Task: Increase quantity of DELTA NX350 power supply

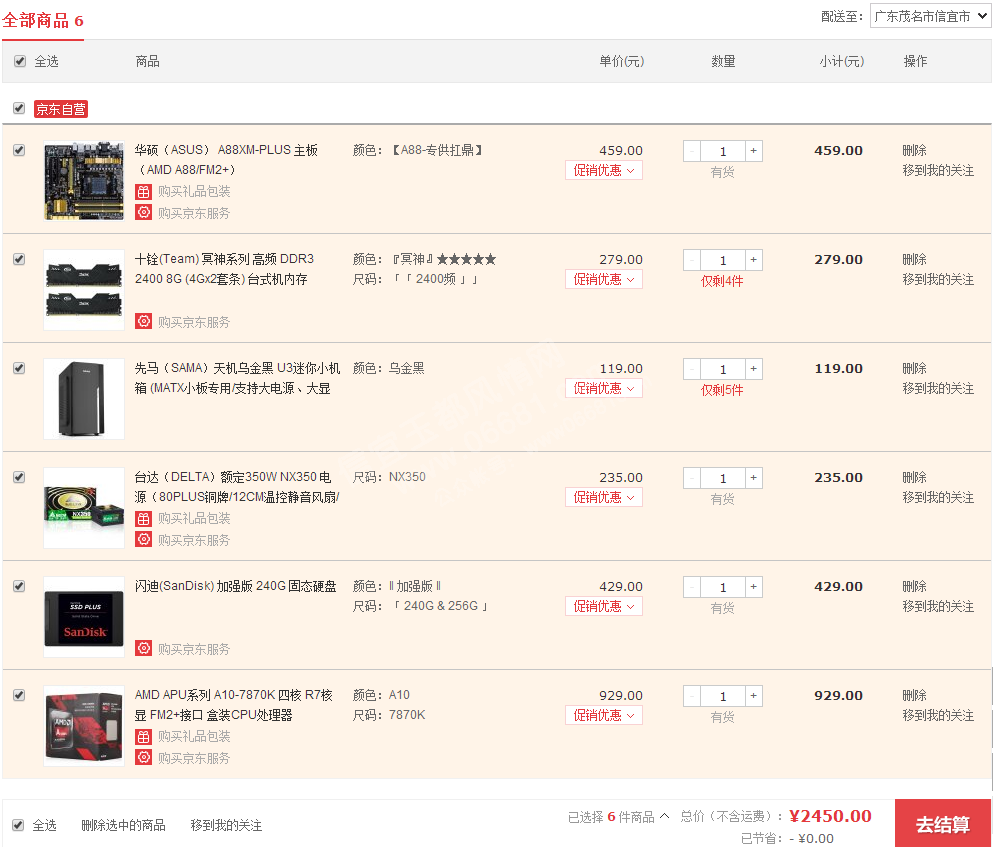Action: 754,478
